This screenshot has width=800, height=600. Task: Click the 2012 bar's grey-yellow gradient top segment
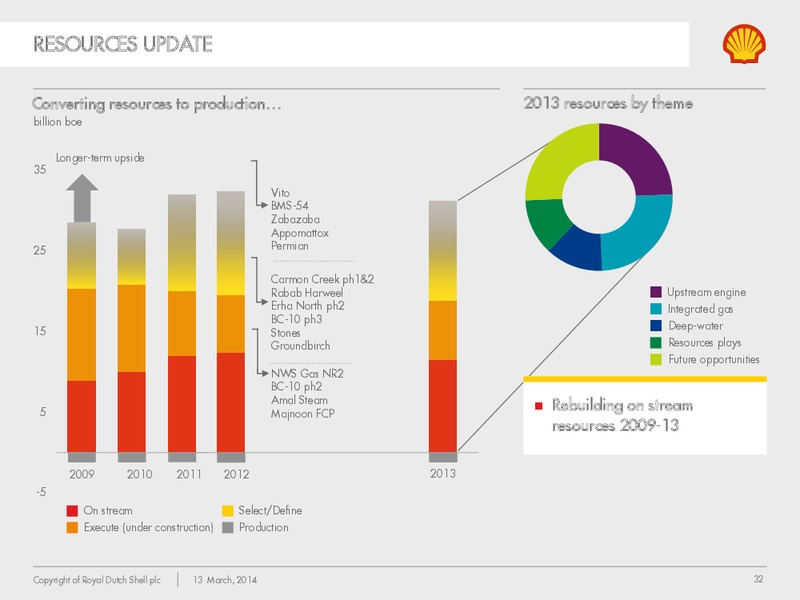[231, 243]
